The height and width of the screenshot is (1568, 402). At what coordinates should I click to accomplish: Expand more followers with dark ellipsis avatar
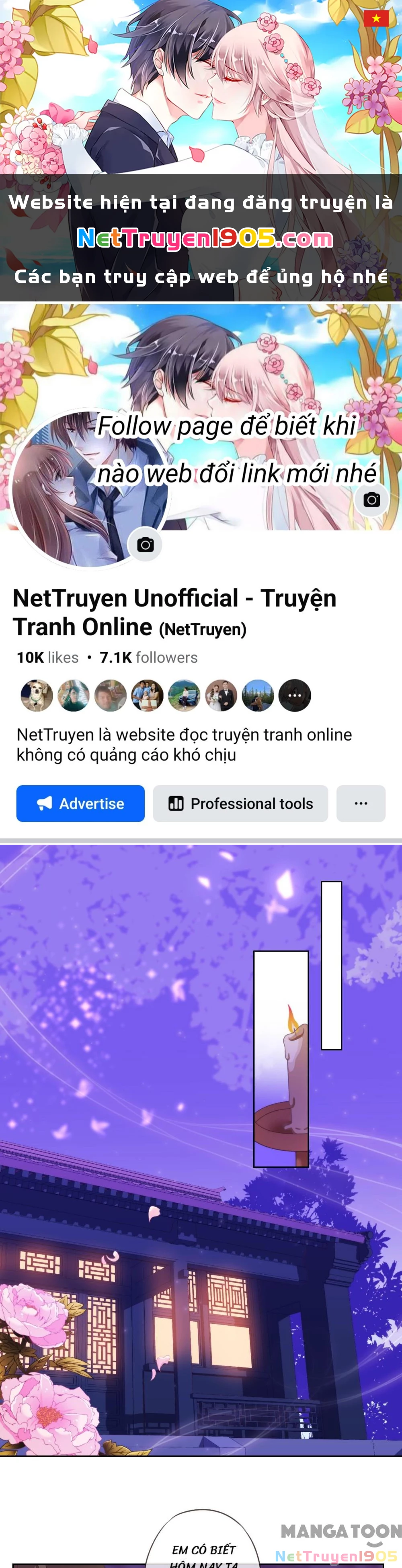295,695
